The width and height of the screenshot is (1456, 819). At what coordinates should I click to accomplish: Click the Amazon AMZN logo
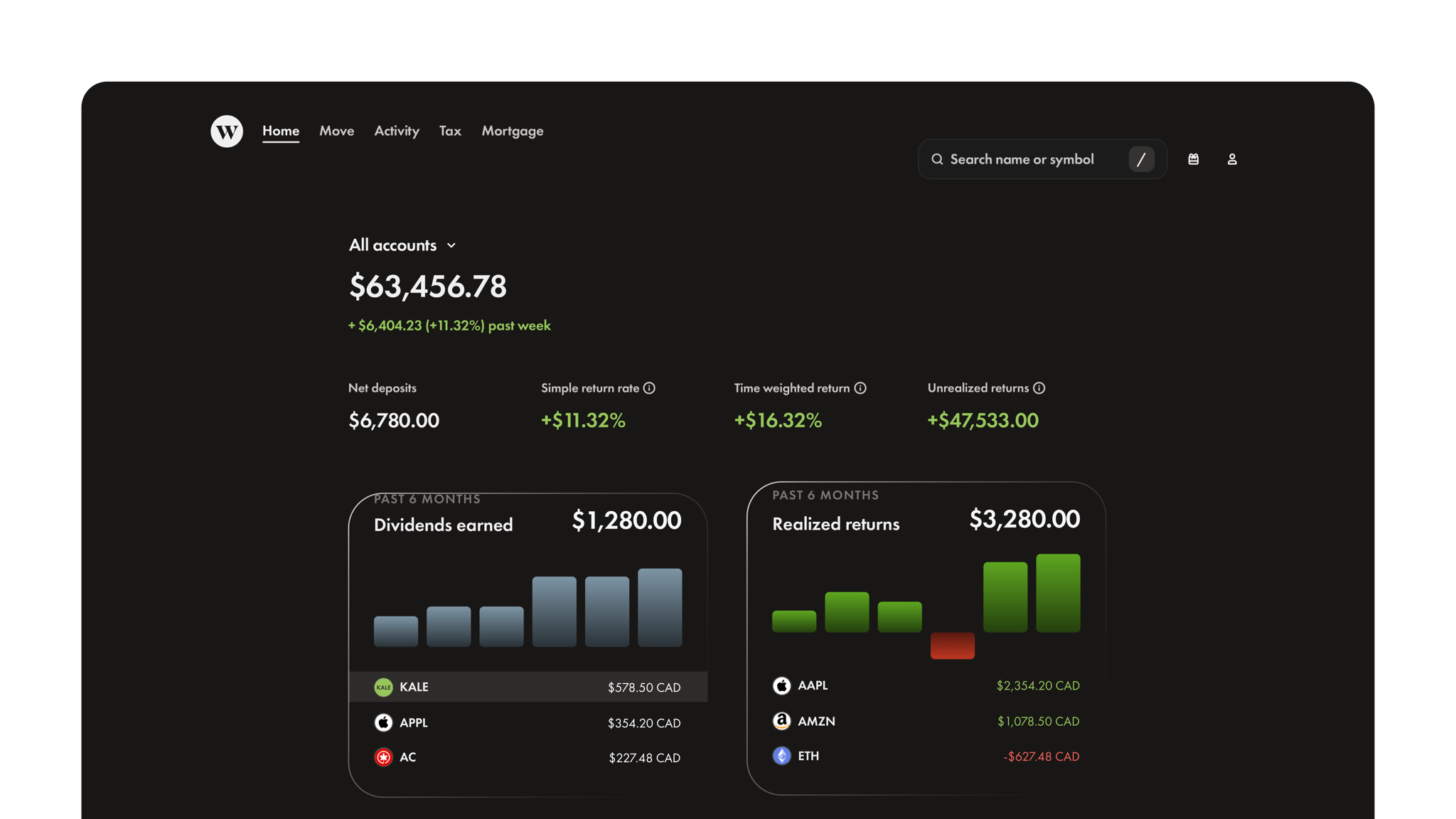point(781,721)
